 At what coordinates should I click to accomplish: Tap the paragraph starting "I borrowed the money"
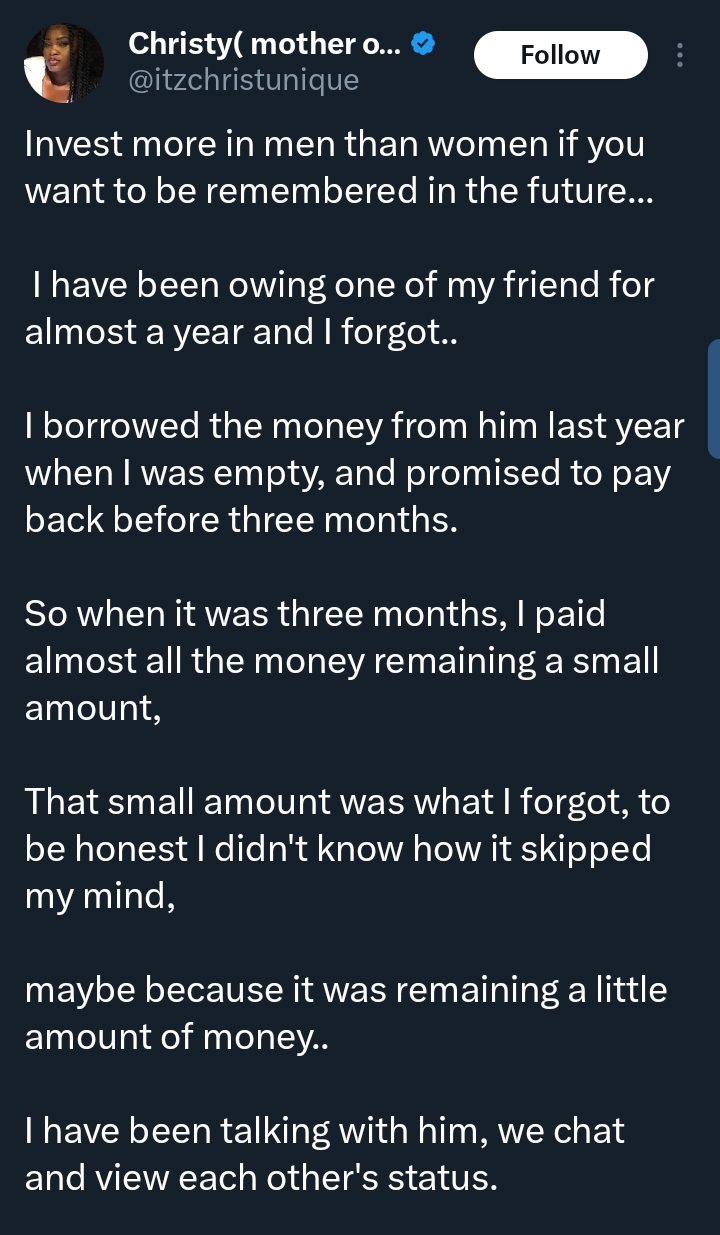pos(354,472)
